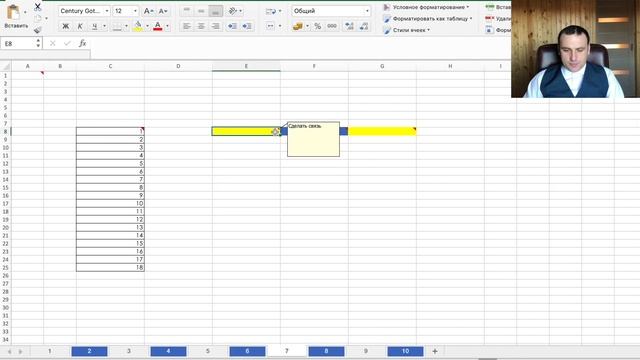The height and width of the screenshot is (360, 640).
Task: Cut selection with the scissors icon
Action: point(38,7)
